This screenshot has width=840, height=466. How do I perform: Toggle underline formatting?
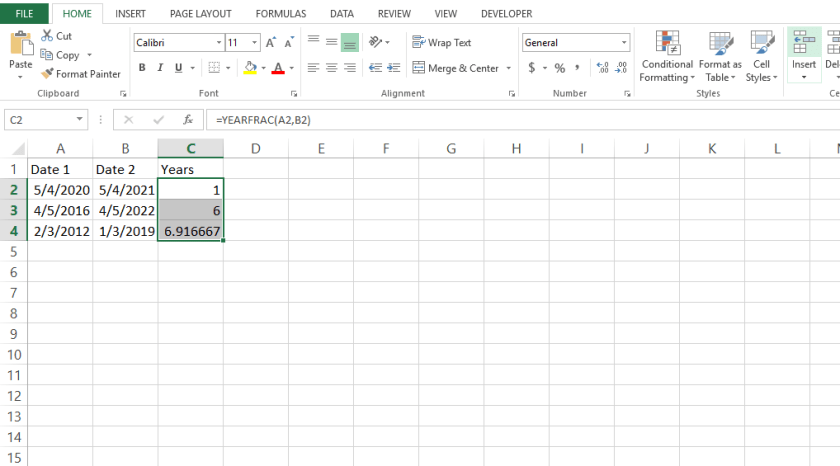(x=178, y=68)
